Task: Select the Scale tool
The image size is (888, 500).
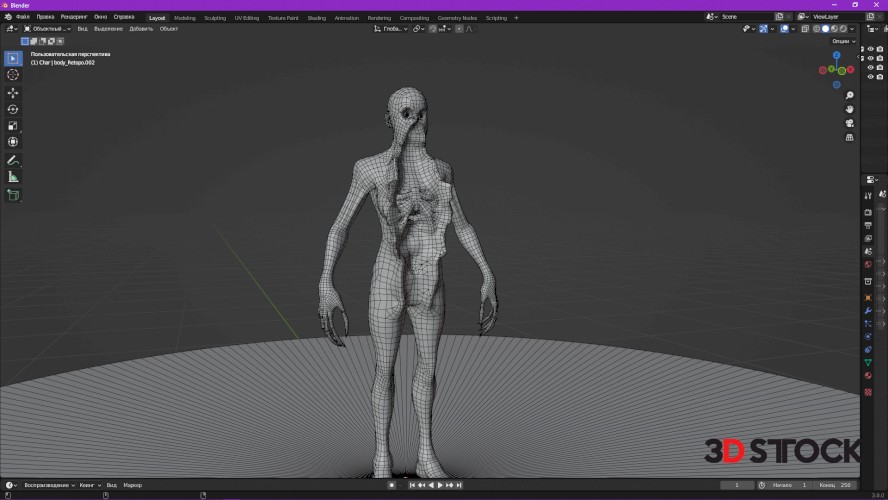Action: click(x=13, y=126)
